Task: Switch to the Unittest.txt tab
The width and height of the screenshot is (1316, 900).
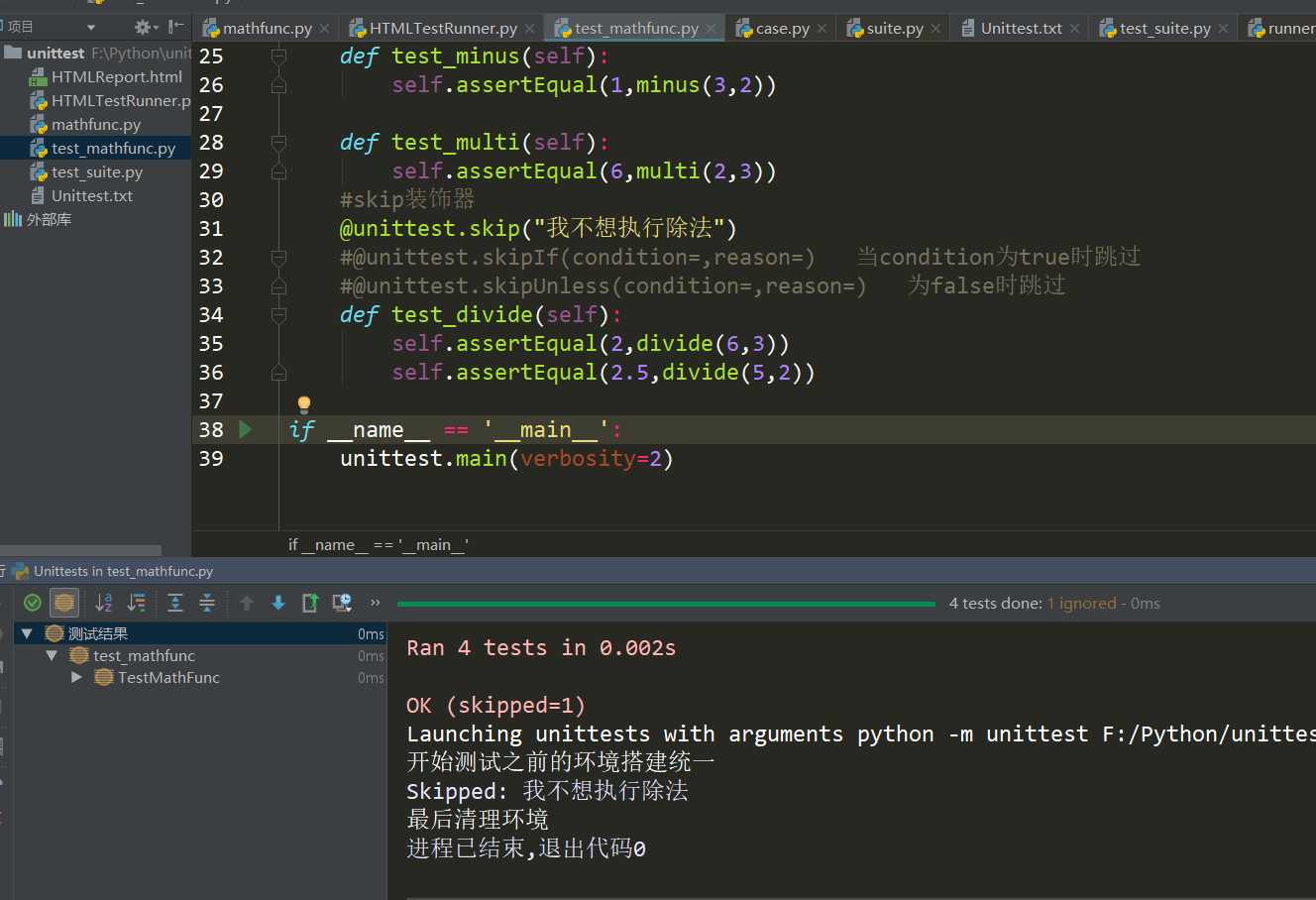Action: (1021, 28)
